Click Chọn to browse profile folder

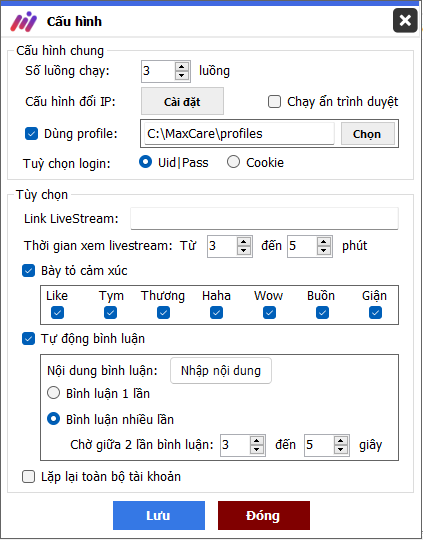[368, 134]
